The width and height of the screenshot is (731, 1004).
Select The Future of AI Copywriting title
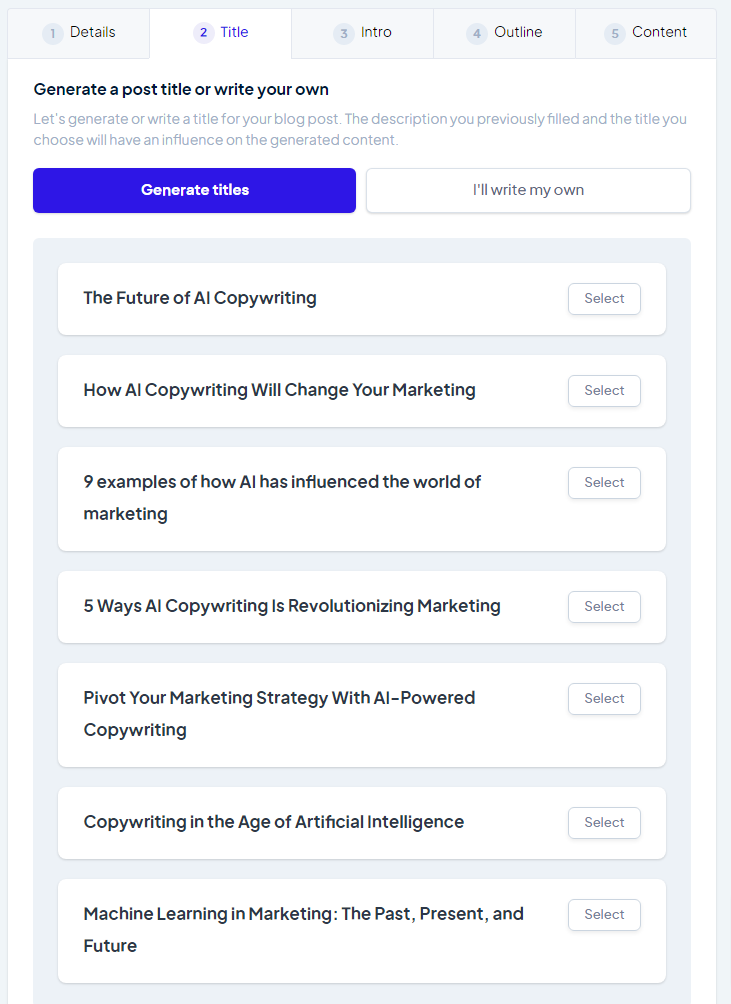coord(604,299)
